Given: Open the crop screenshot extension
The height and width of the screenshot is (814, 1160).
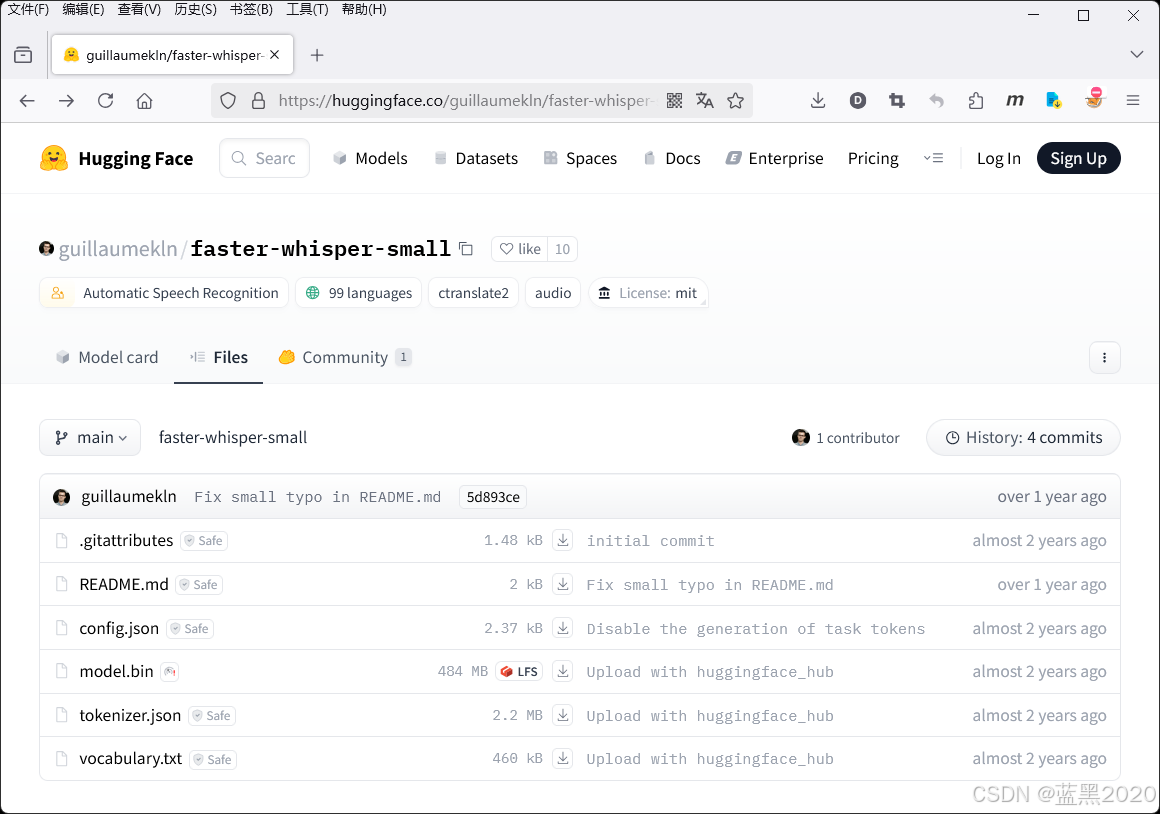Looking at the screenshot, I should click(897, 101).
